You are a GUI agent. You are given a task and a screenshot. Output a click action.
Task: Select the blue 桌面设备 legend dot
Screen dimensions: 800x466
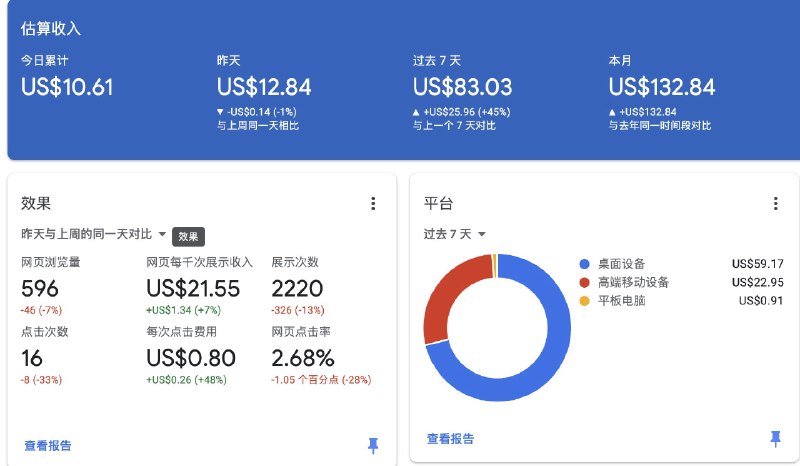click(585, 264)
